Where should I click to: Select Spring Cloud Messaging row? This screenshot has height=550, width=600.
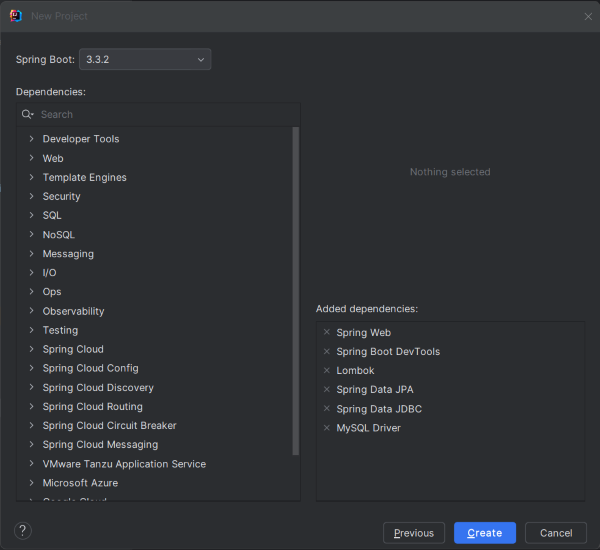[155, 444]
